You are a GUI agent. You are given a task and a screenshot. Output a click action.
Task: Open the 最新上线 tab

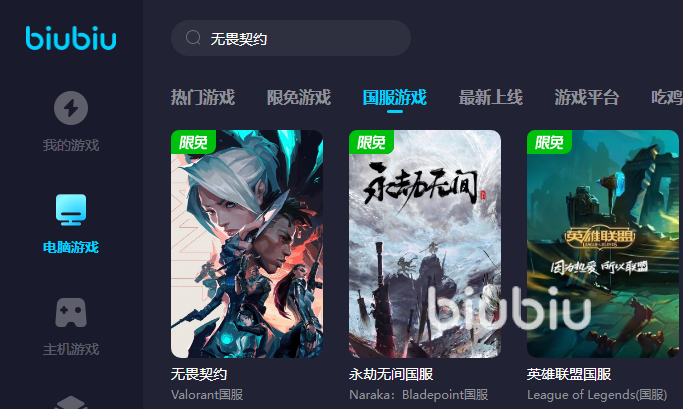[x=491, y=97]
